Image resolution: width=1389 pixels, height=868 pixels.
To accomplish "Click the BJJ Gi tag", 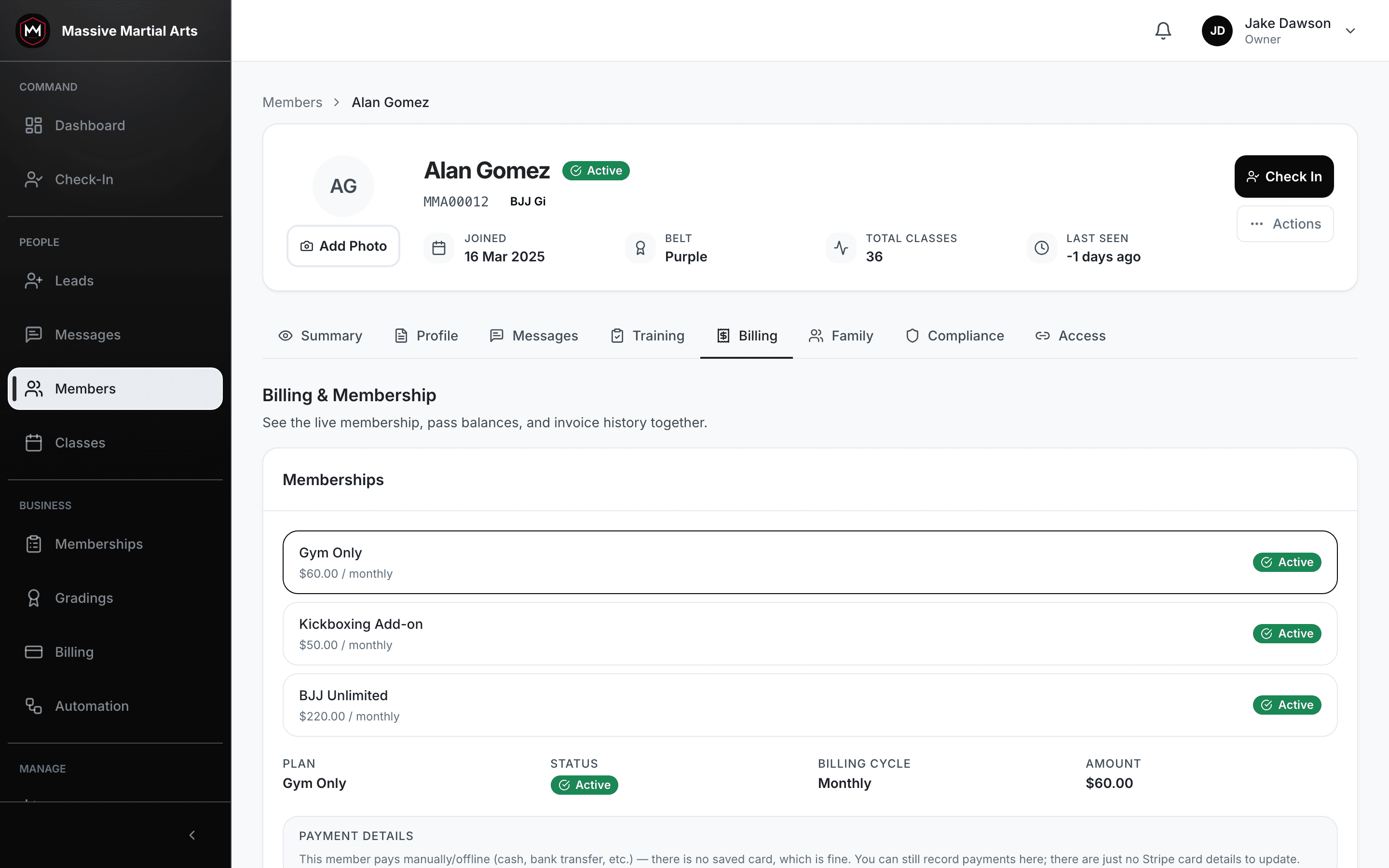I will point(528,202).
